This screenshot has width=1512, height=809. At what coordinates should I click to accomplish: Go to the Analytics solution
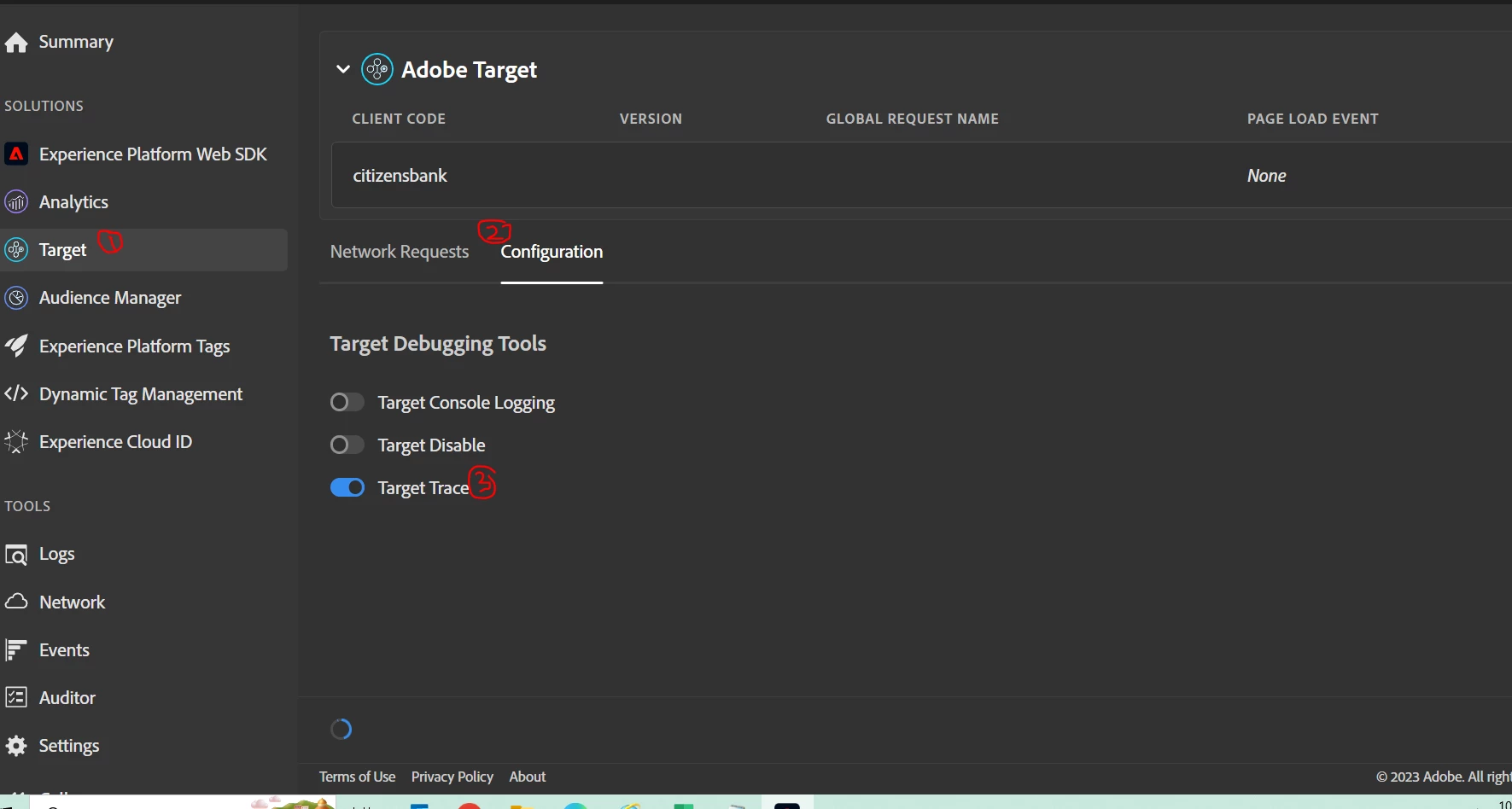coord(73,202)
